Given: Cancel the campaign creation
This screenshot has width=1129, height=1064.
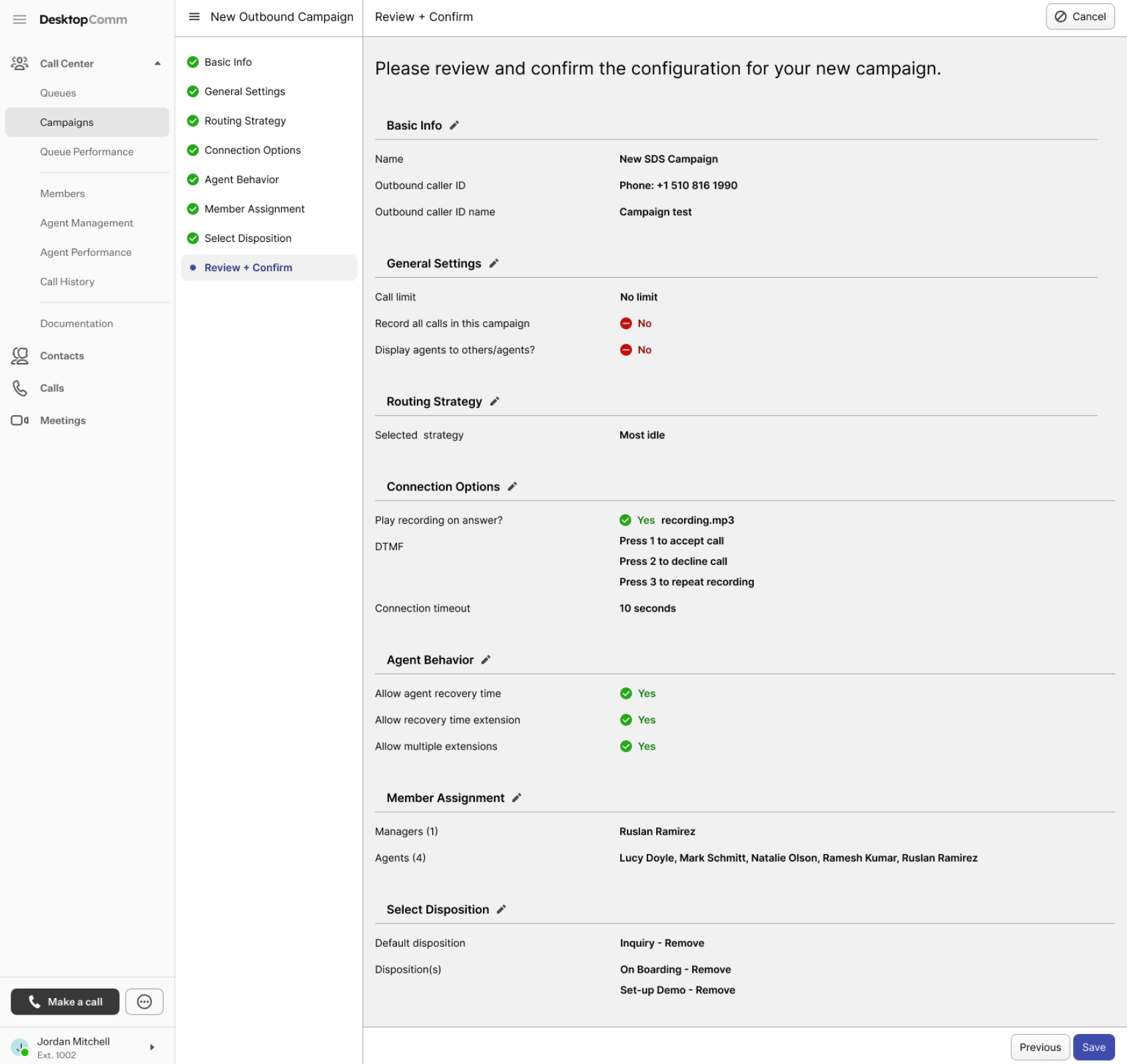Looking at the screenshot, I should click(x=1079, y=17).
